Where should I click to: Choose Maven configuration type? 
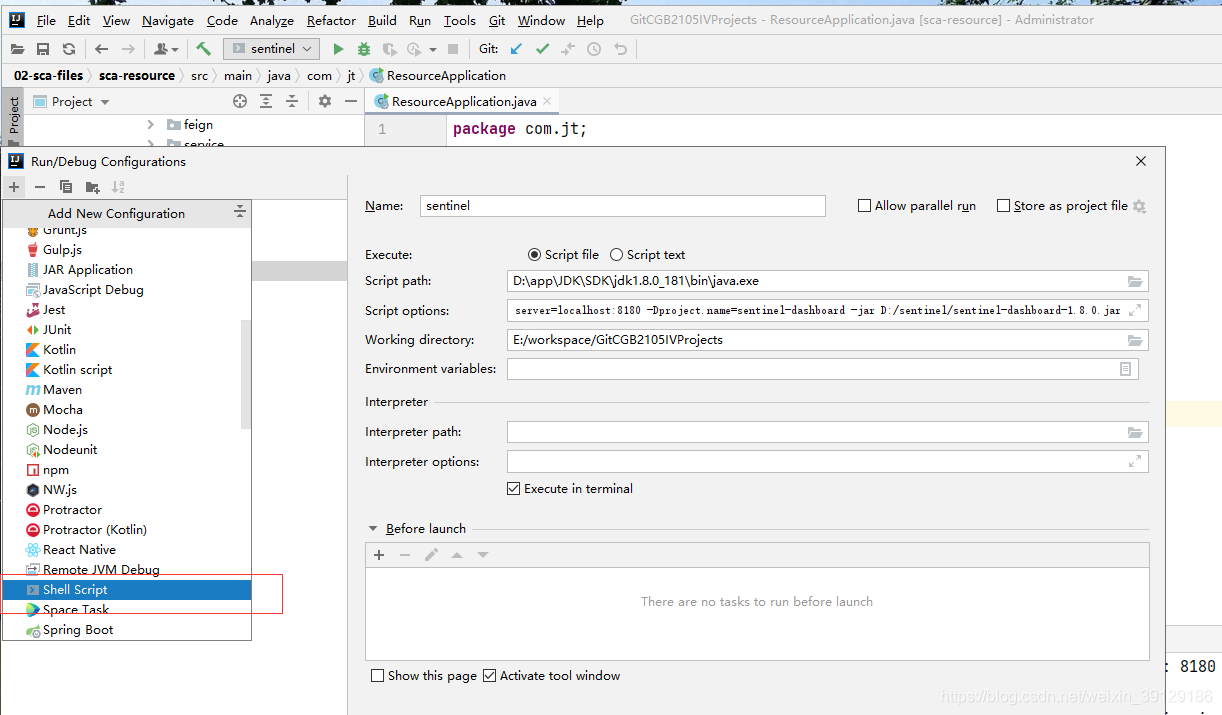pyautogui.click(x=127, y=390)
